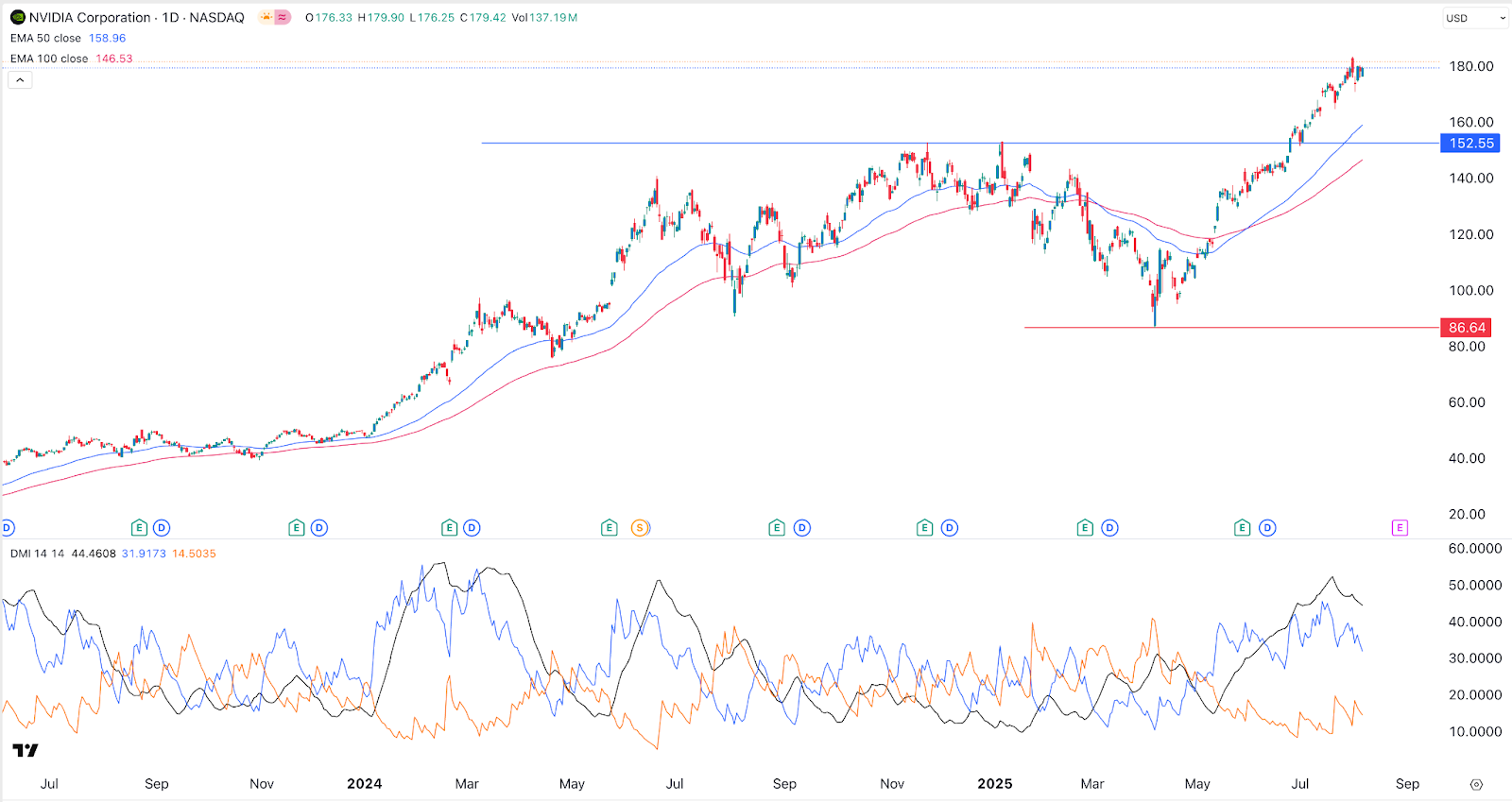This screenshot has height=802, width=1512.
Task: Click the orange sun market session icon
Action: point(266,17)
